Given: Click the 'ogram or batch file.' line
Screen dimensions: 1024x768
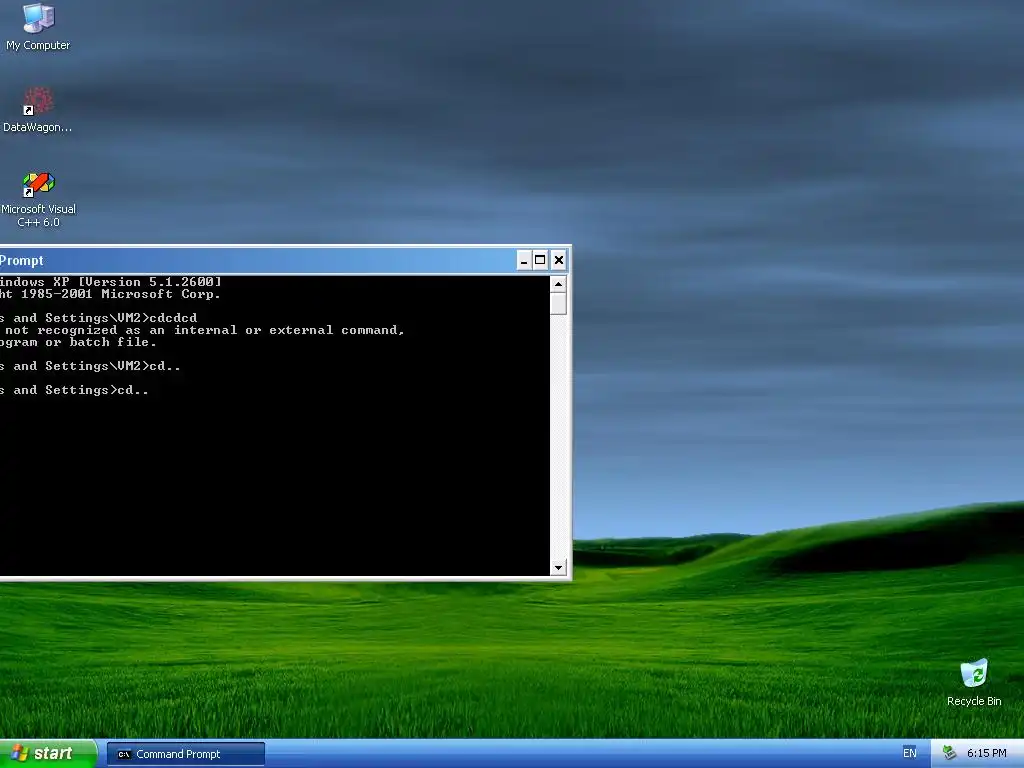Looking at the screenshot, I should click(78, 342).
